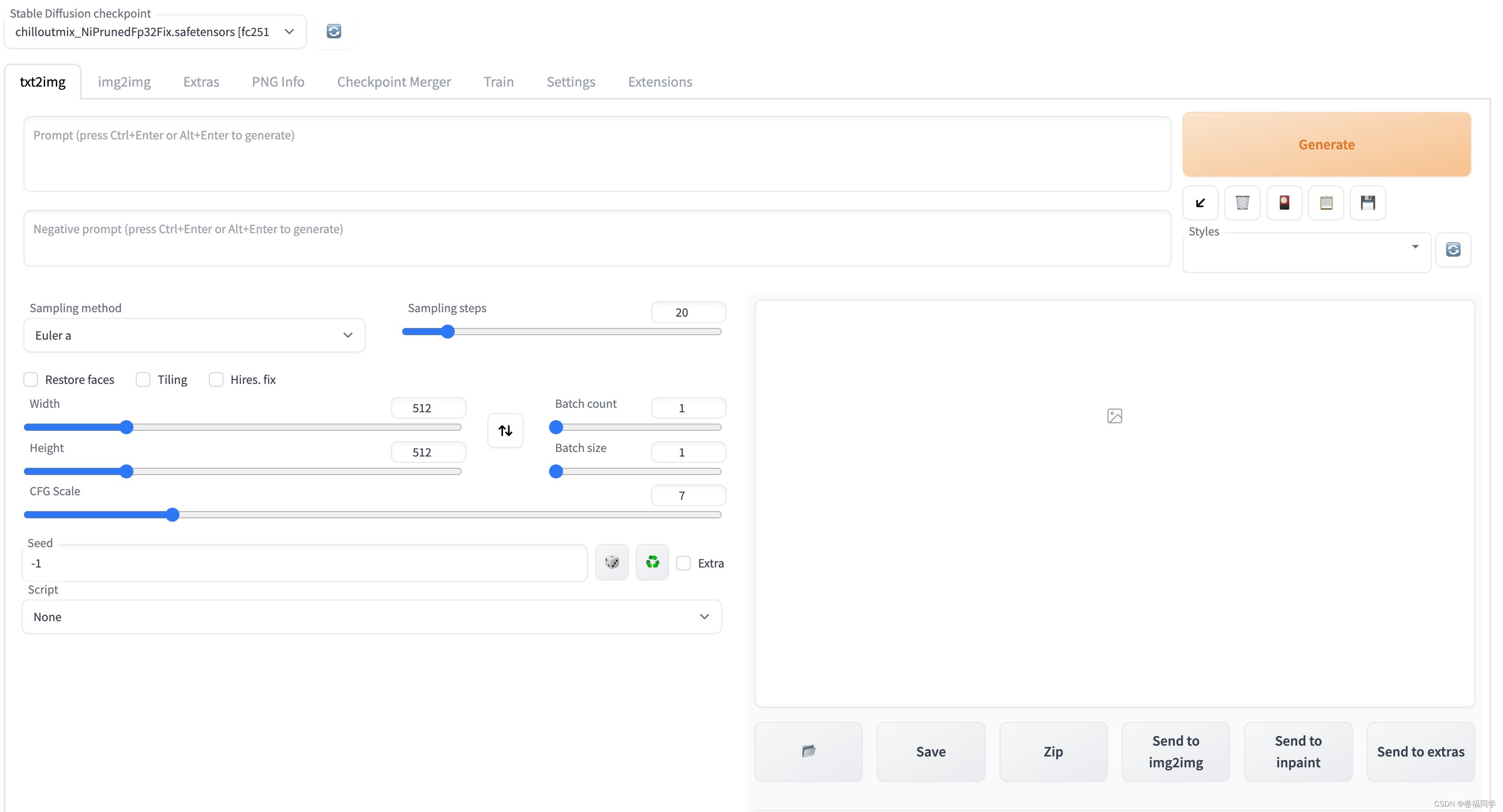This screenshot has height=812, width=1503.
Task: Click the Batch count slider handle
Action: 556,428
